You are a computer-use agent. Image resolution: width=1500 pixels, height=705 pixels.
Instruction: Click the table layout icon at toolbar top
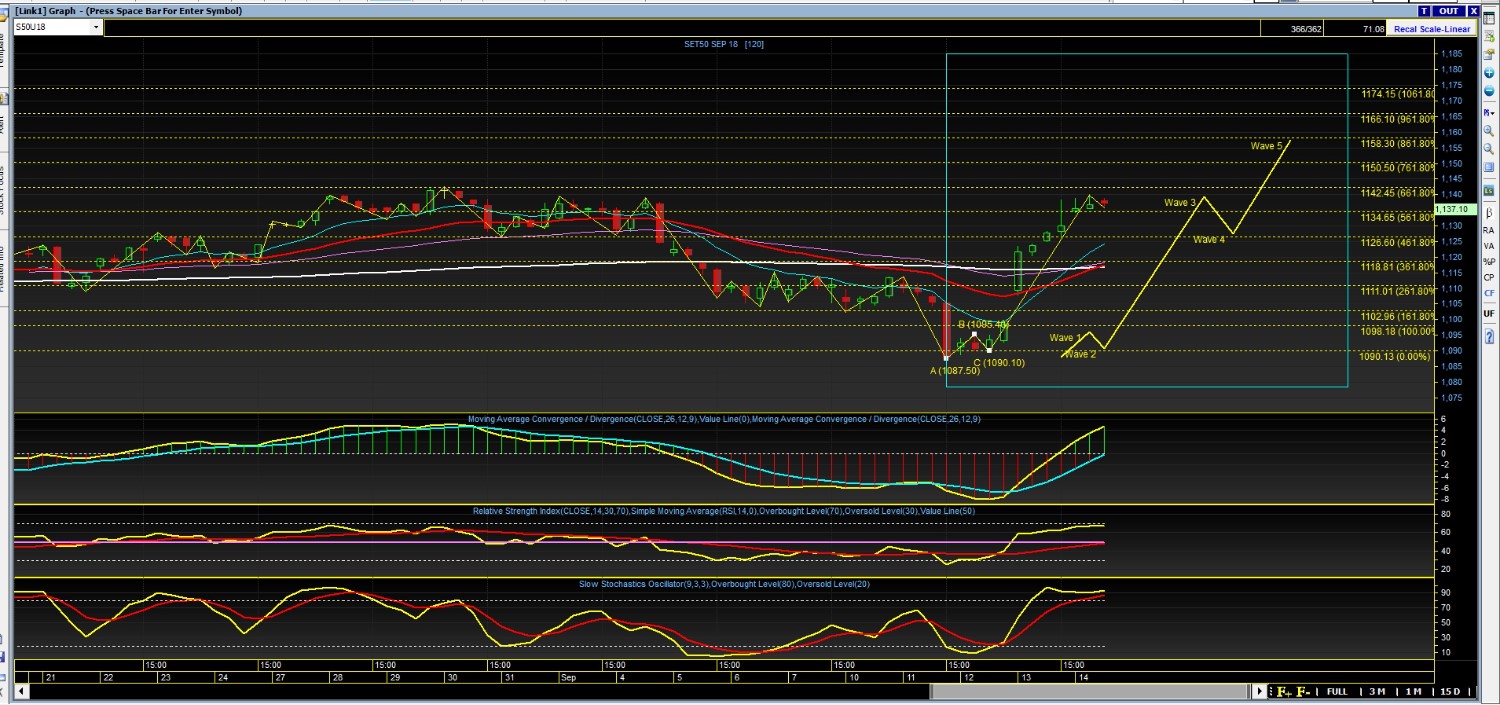[x=1488, y=19]
